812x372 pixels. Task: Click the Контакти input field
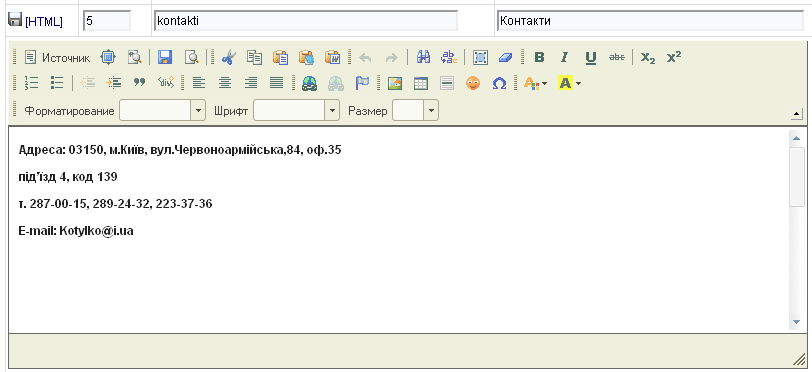(x=650, y=21)
